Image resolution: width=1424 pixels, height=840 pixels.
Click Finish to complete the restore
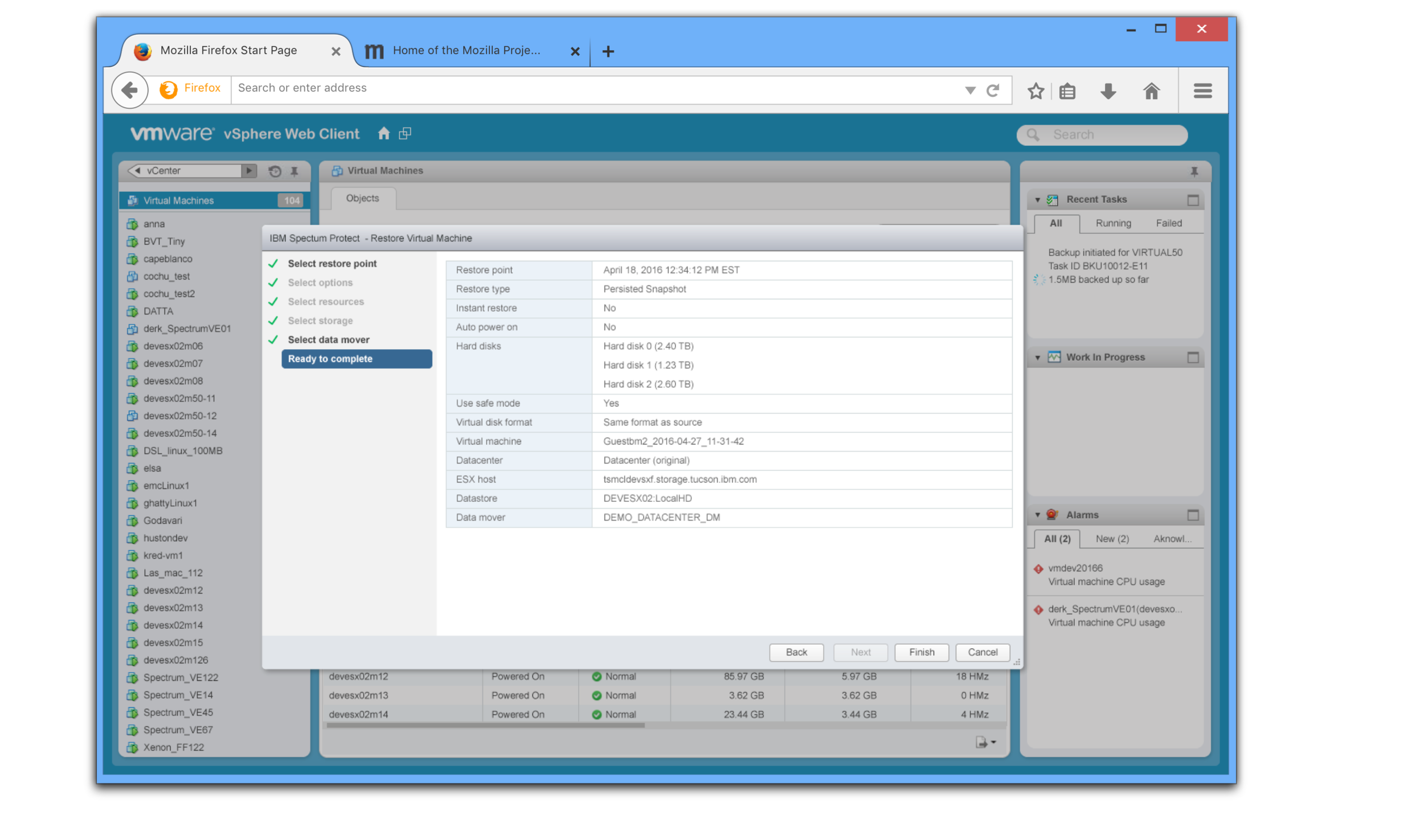pos(922,652)
